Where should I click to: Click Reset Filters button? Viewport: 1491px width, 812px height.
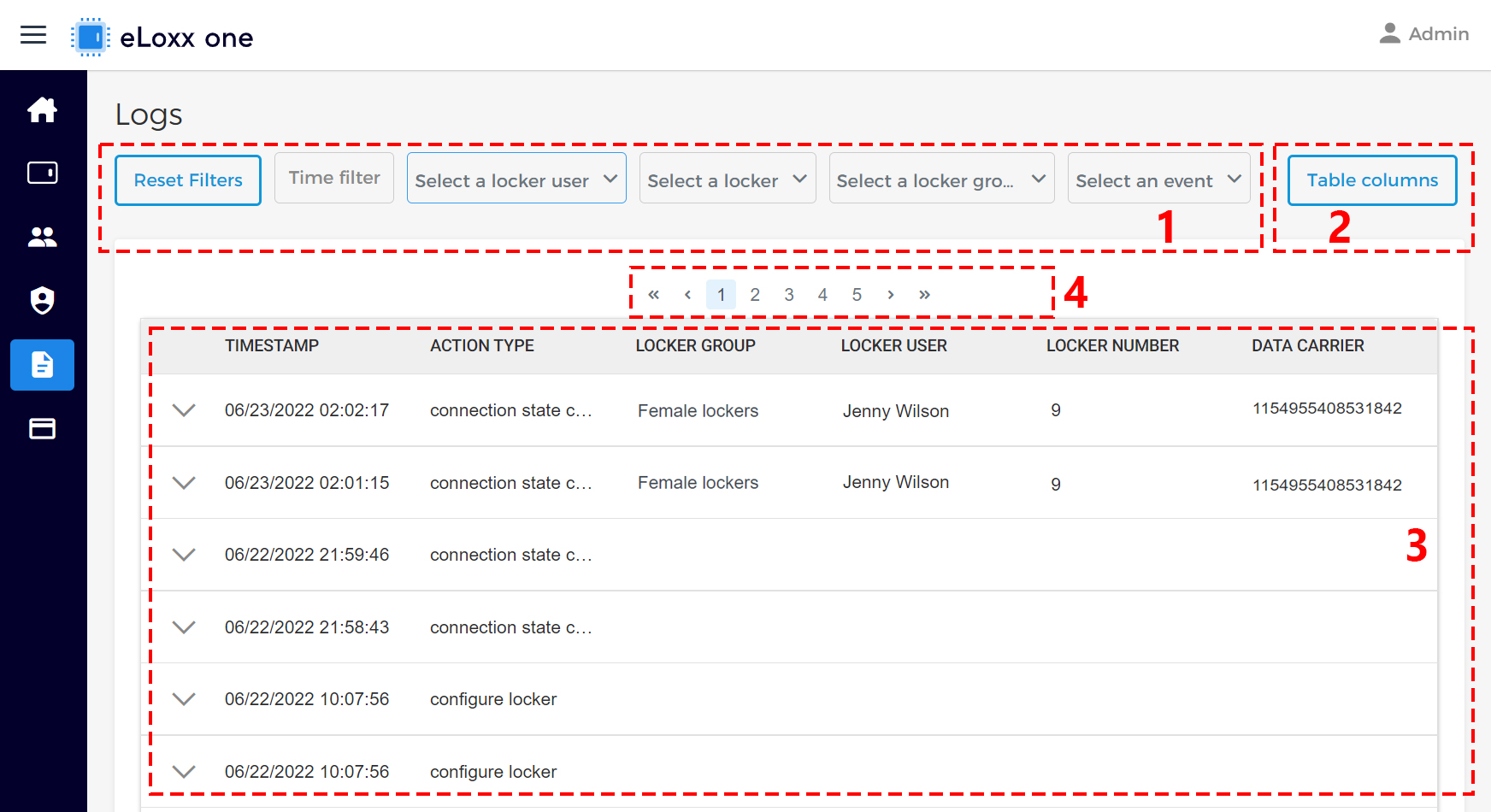[188, 180]
